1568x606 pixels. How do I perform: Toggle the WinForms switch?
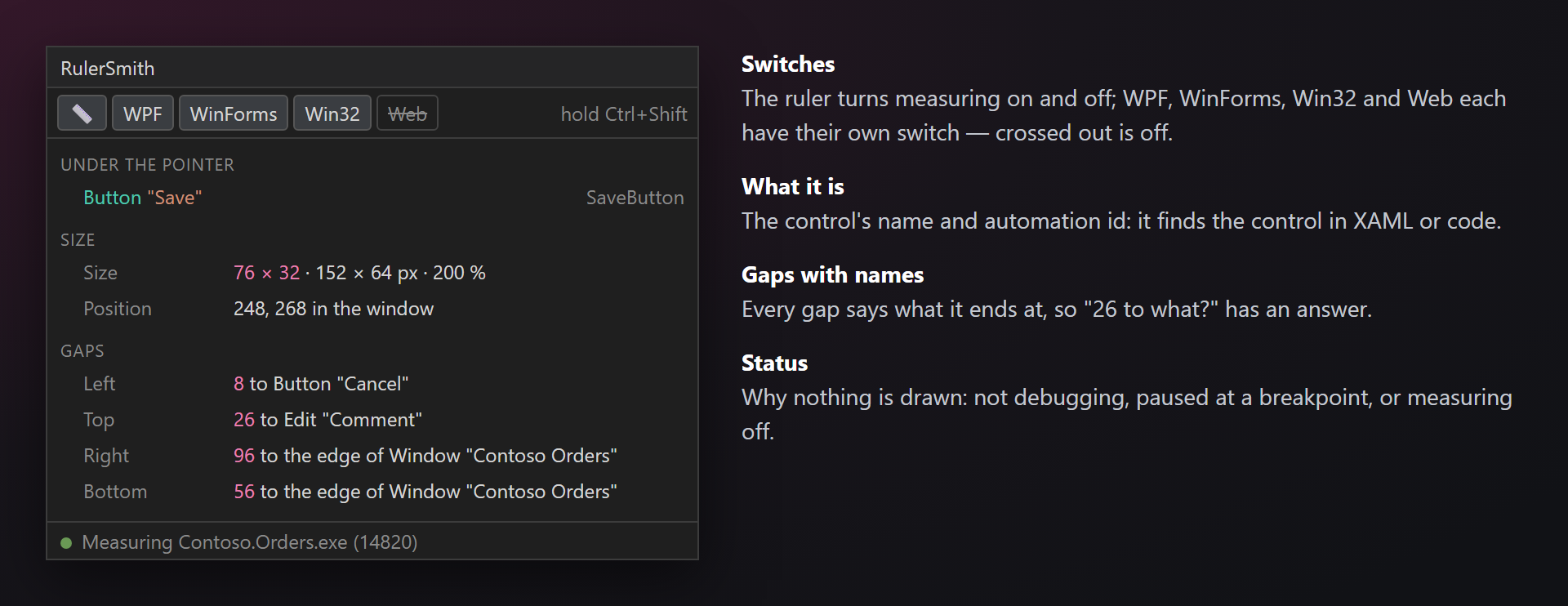234,114
